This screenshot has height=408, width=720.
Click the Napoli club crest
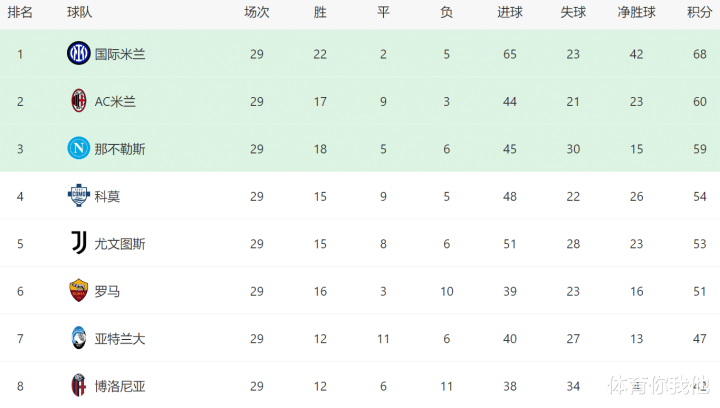pos(78,149)
